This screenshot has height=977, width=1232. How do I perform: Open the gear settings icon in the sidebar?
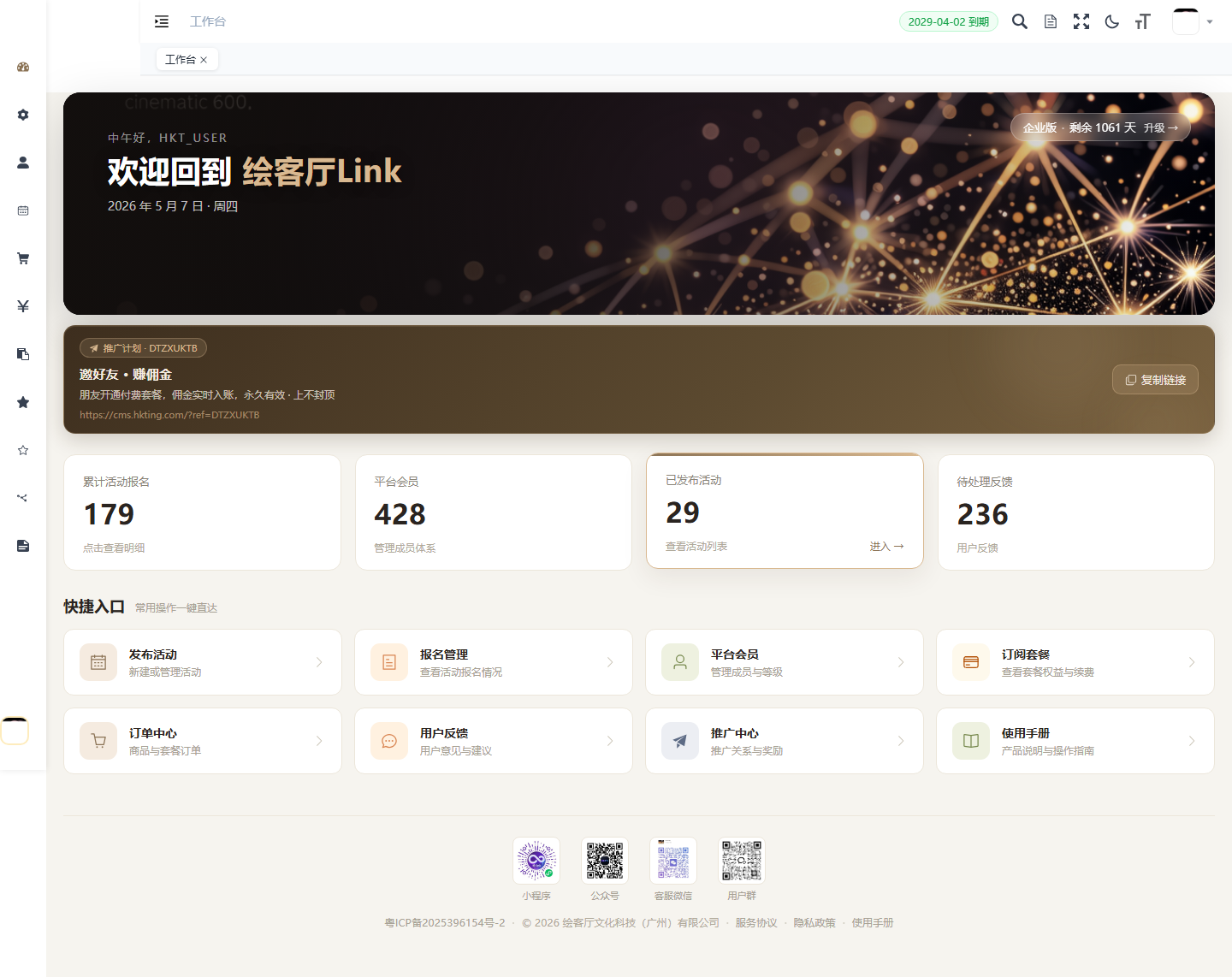23,115
